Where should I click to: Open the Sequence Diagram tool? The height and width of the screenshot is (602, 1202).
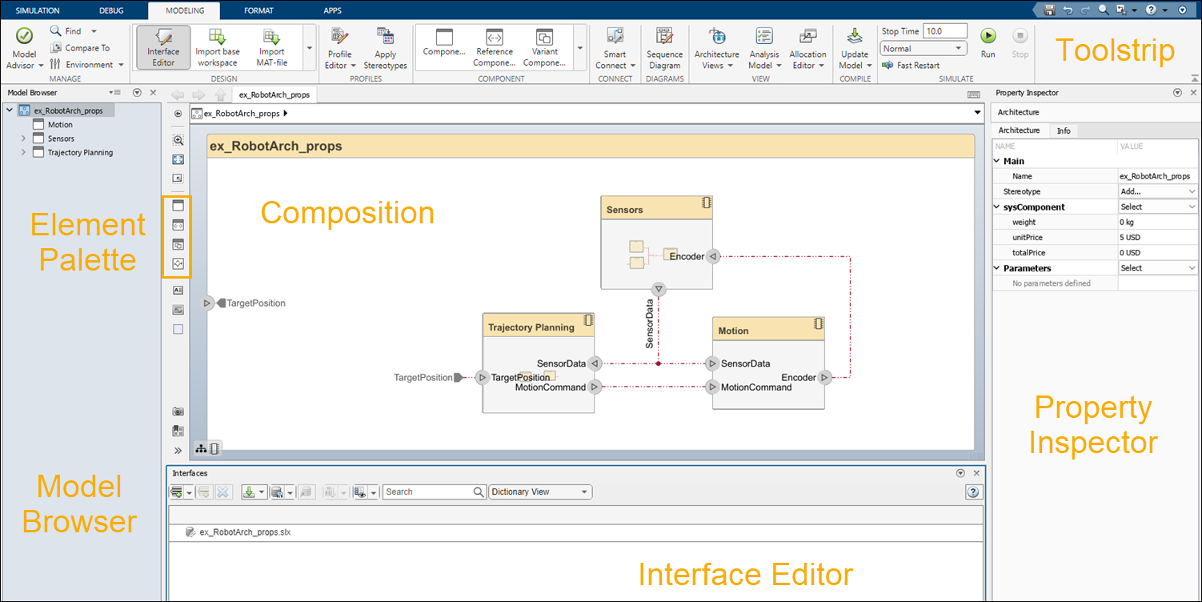pos(664,48)
